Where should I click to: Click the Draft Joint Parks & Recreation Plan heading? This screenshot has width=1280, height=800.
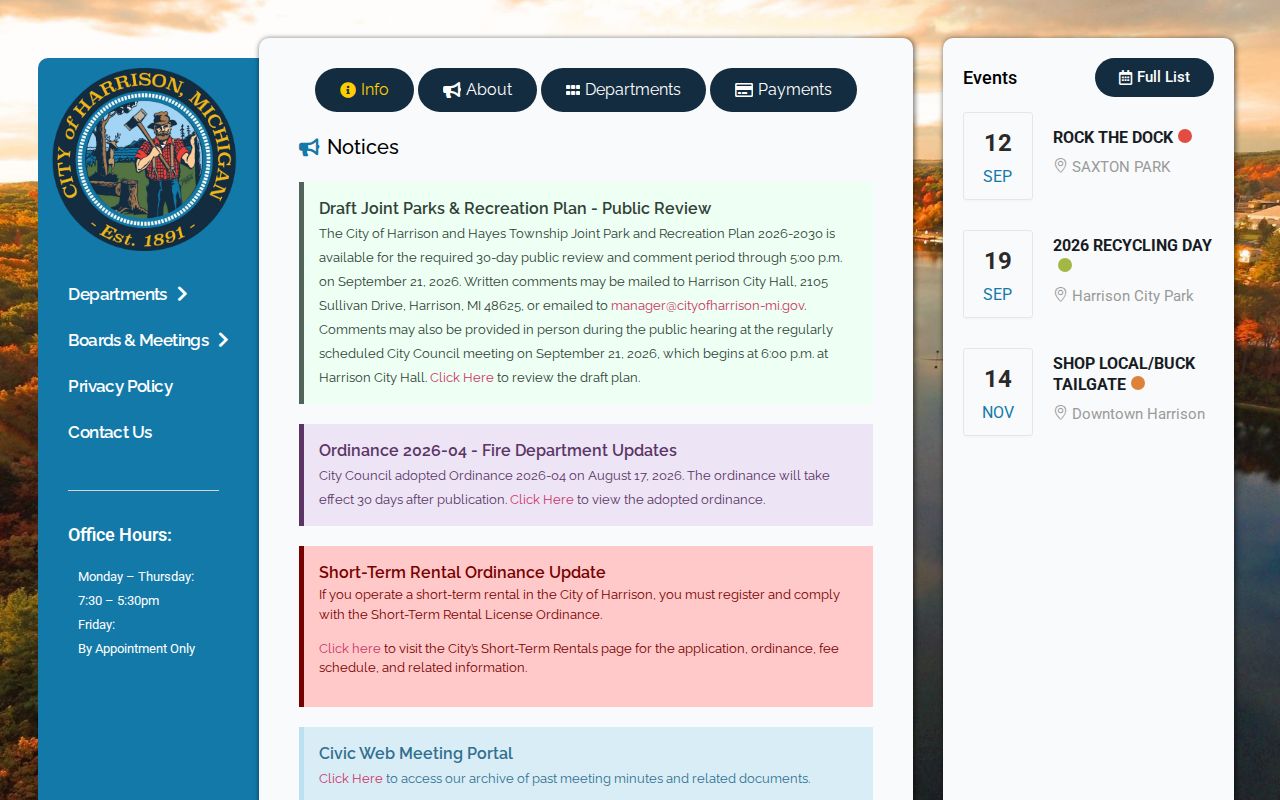pos(515,208)
